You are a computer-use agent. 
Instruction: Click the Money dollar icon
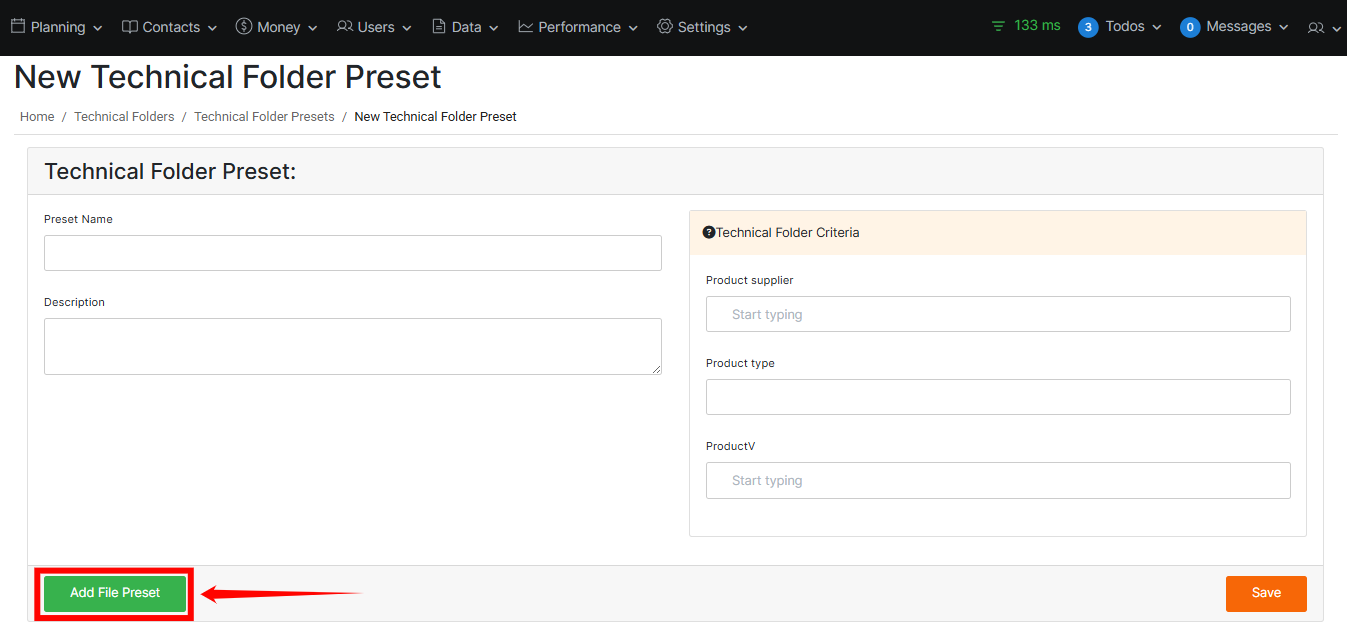click(244, 27)
